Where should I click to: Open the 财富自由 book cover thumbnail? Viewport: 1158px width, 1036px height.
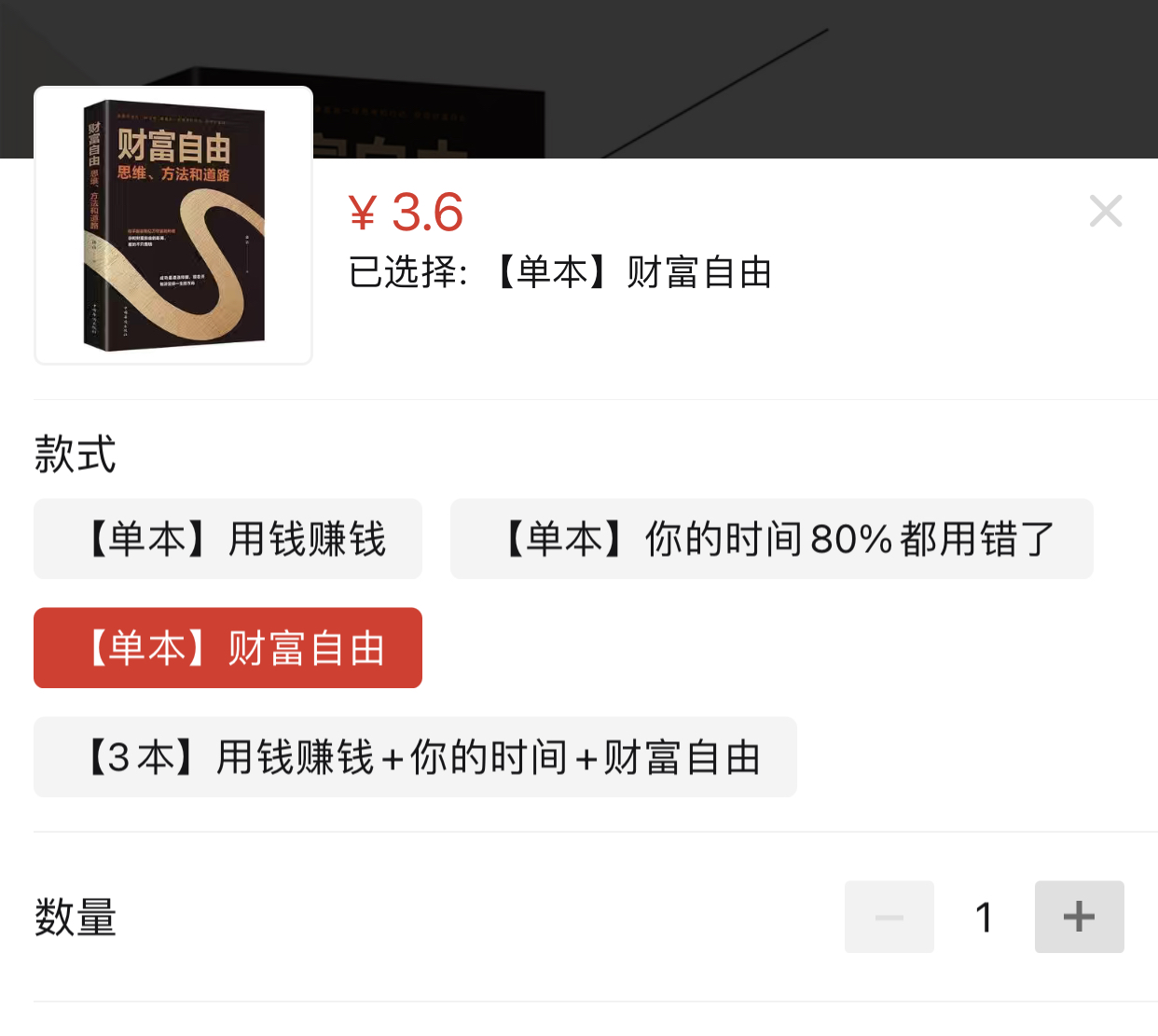173,225
